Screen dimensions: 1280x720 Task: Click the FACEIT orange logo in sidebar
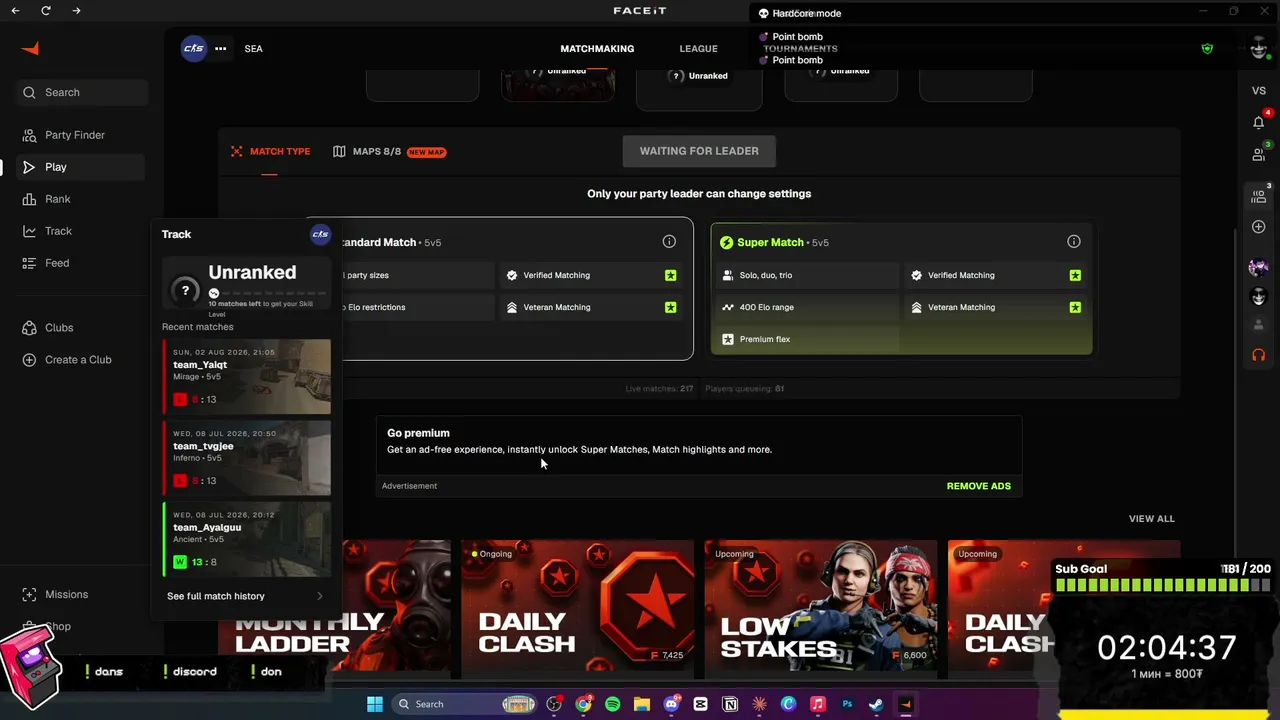(30, 48)
